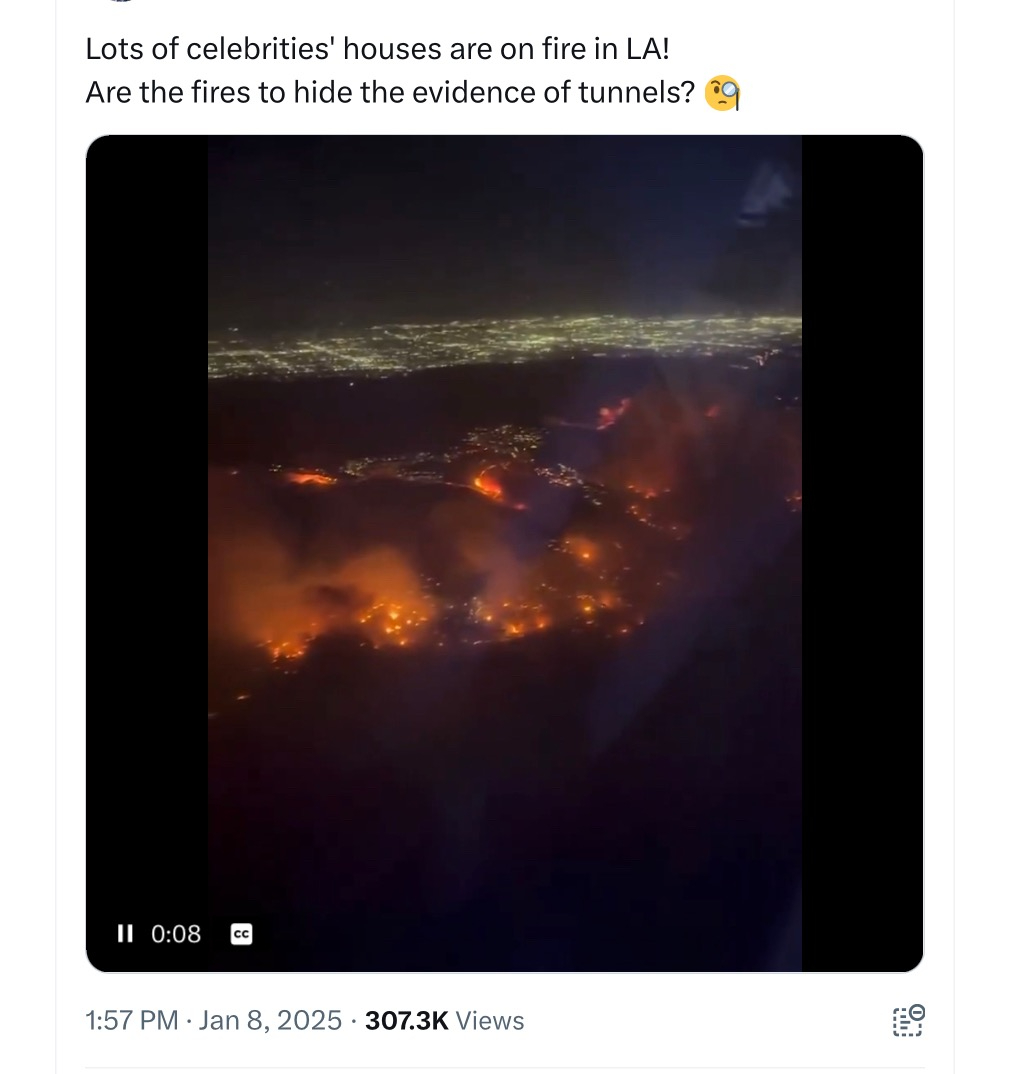Click the pause bars to resume playback
Image resolution: width=1020 pixels, height=1074 pixels.
(124, 933)
